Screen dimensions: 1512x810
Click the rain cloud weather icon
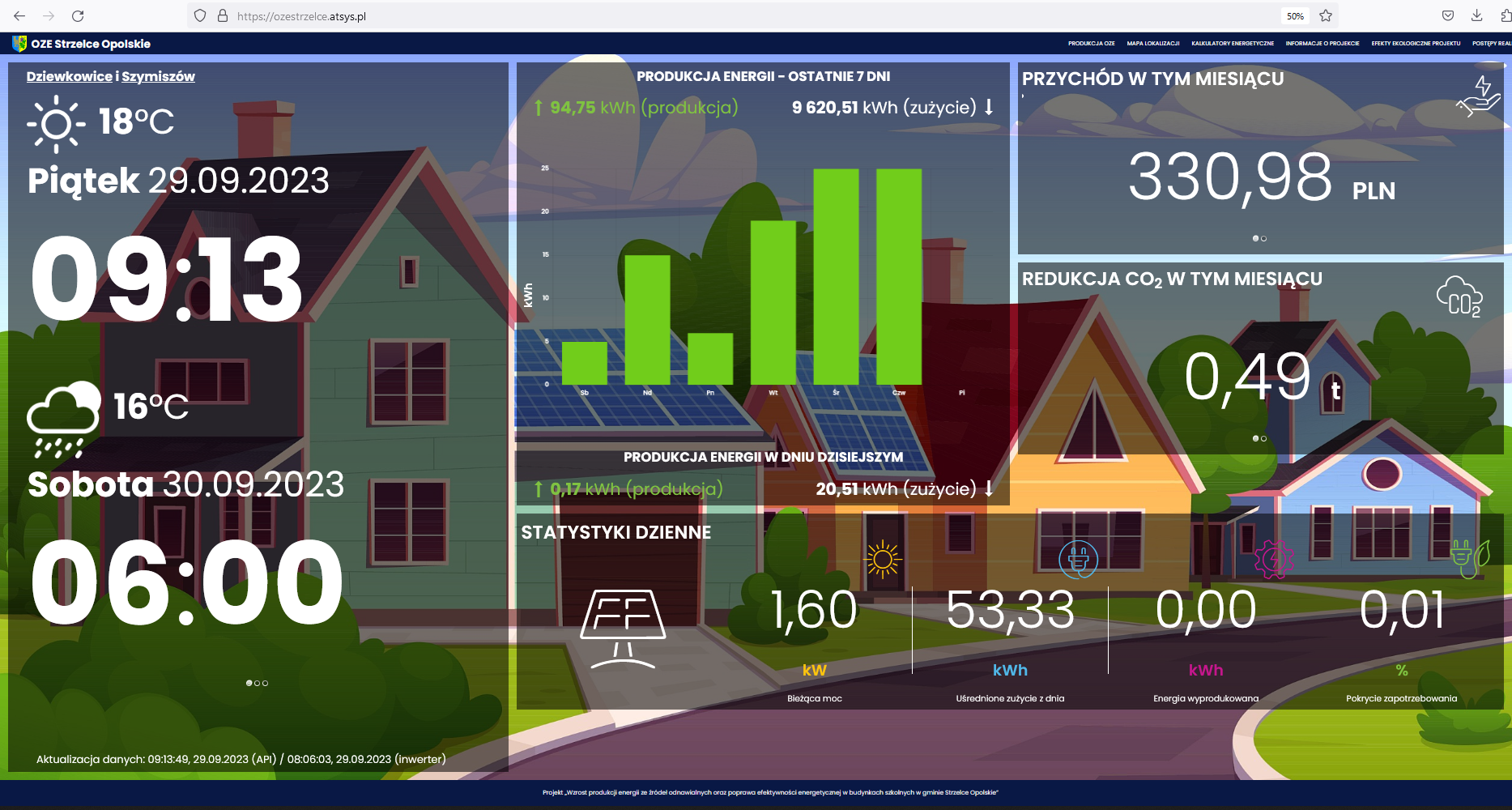click(63, 419)
